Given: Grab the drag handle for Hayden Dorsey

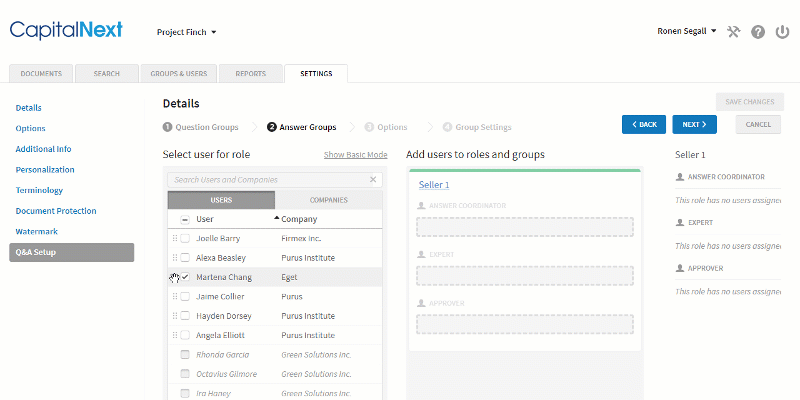Looking at the screenshot, I should 175,316.
